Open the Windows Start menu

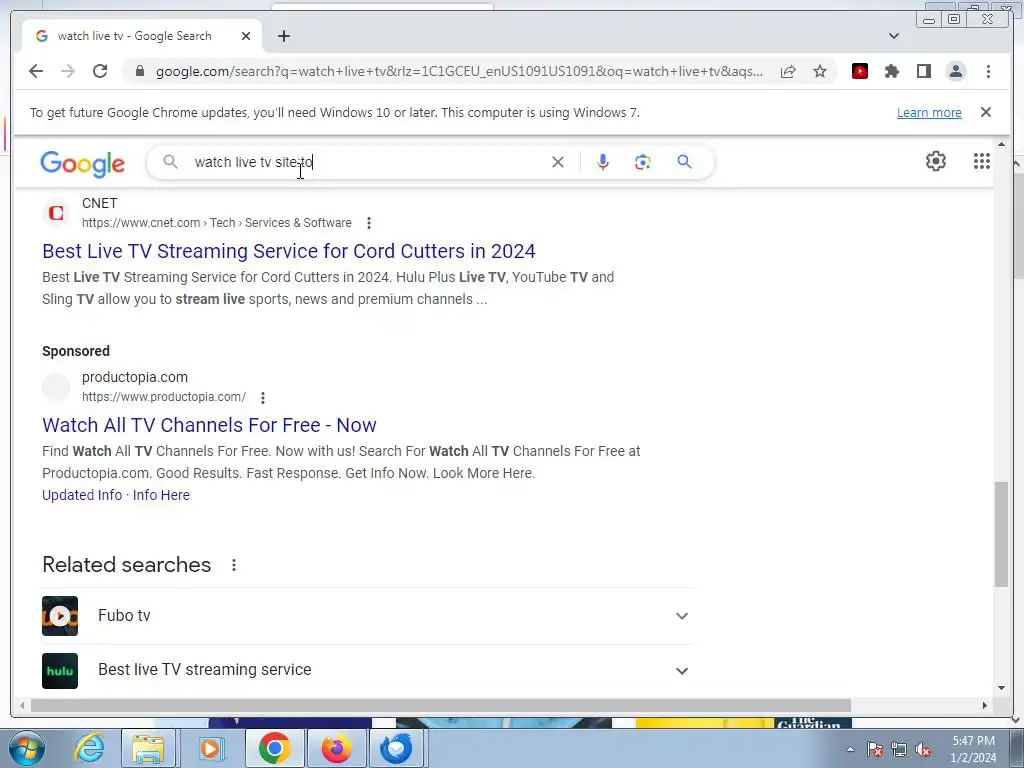26,748
